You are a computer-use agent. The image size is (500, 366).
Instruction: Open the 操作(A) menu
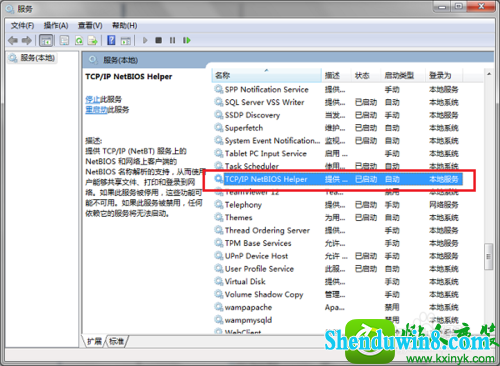click(x=56, y=25)
